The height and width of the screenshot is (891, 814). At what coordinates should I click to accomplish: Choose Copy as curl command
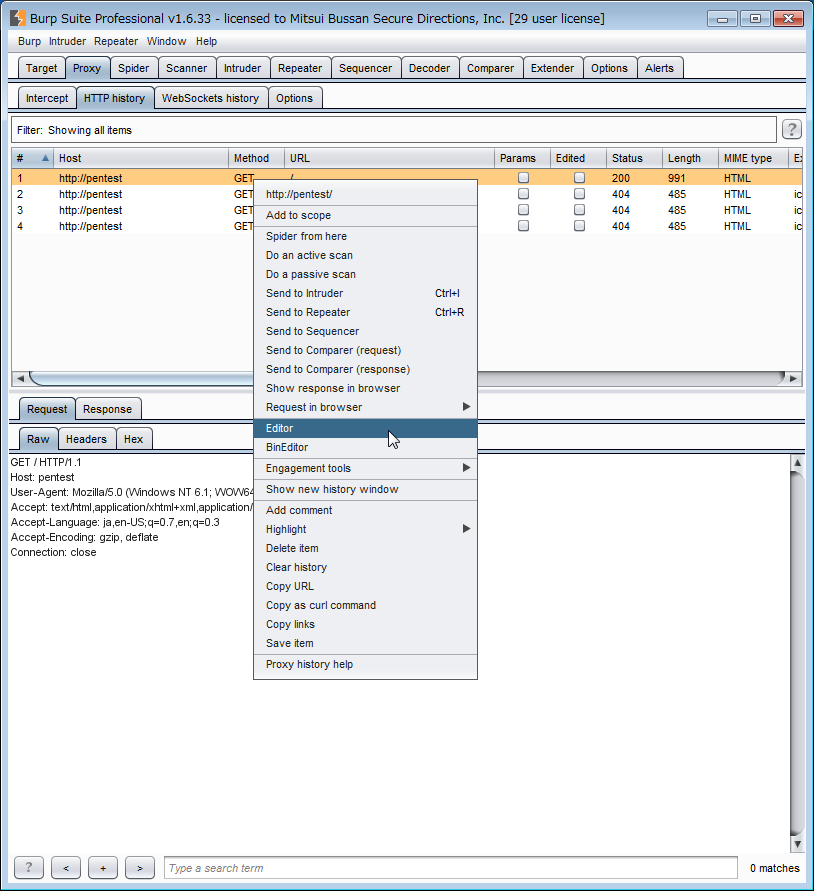click(321, 605)
